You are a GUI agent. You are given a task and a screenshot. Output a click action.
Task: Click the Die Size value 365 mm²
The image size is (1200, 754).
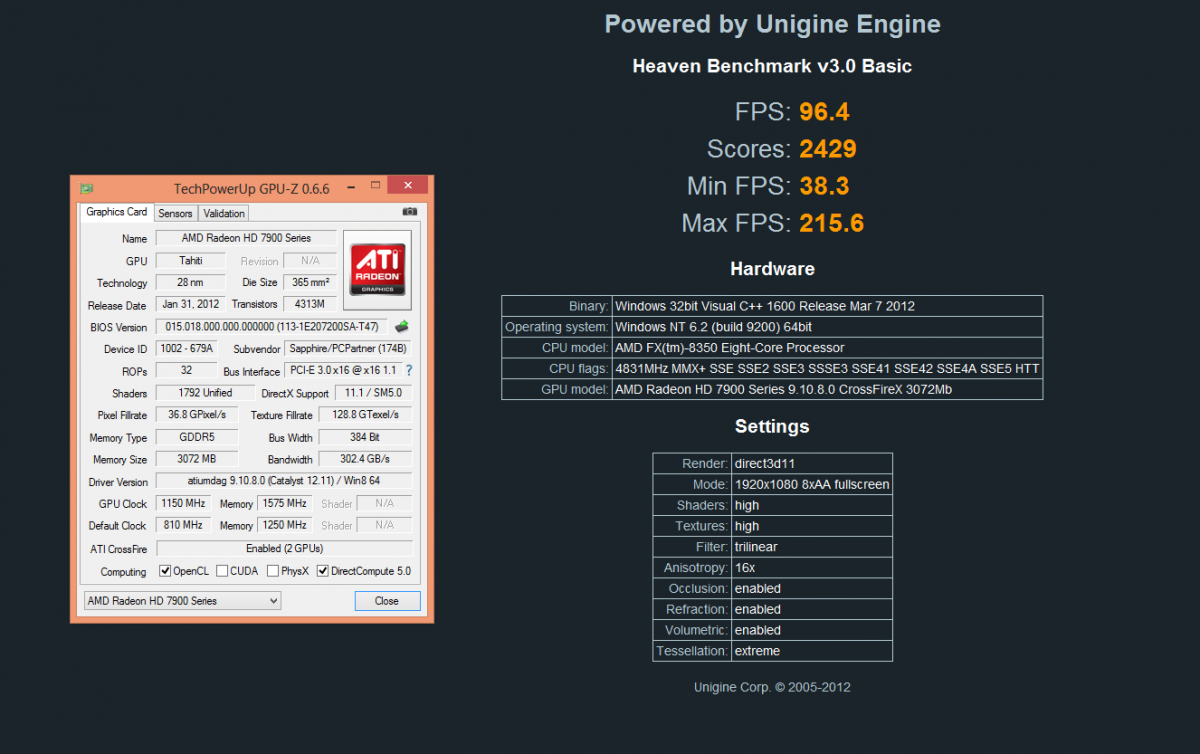(310, 282)
